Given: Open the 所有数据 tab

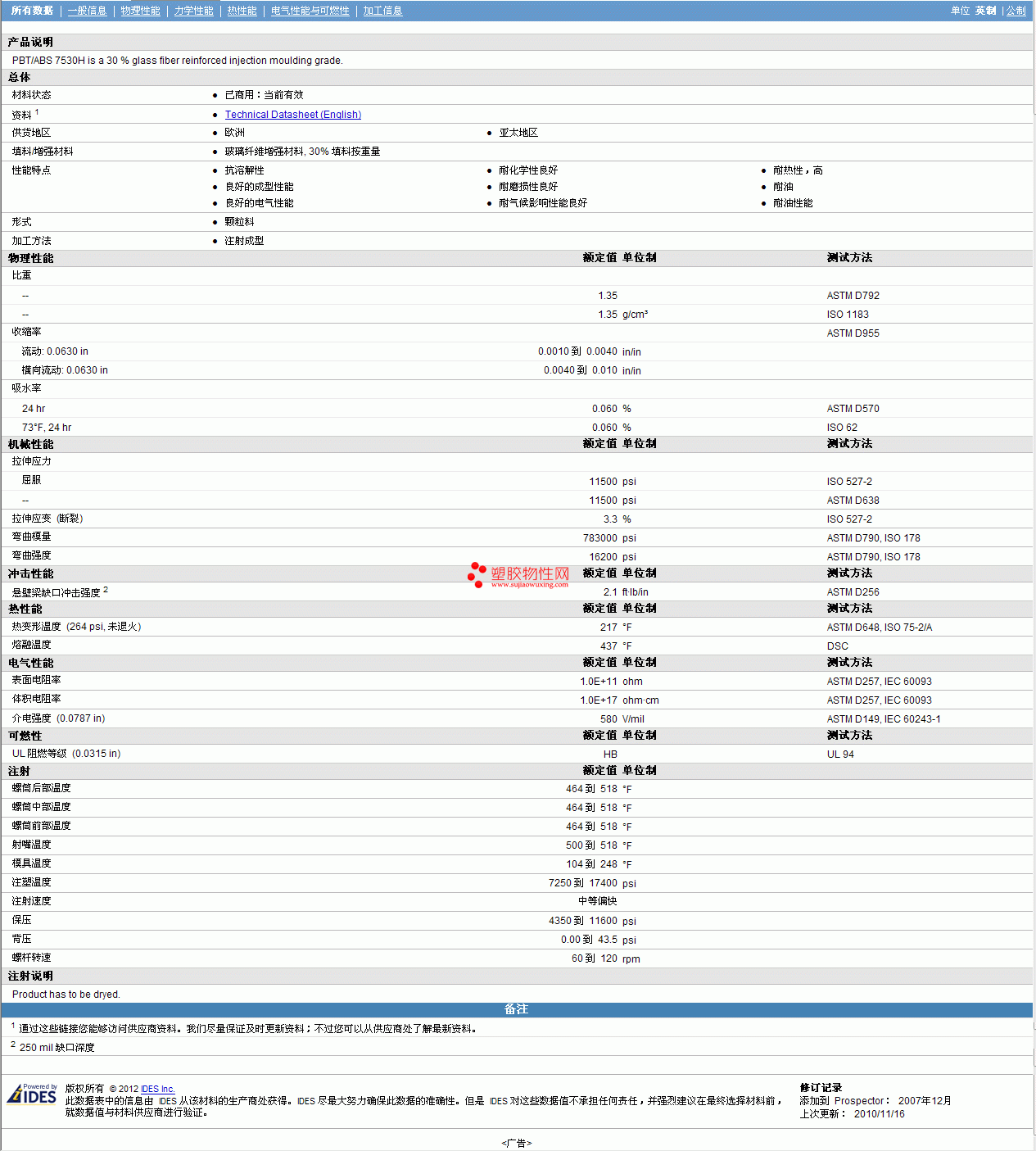Looking at the screenshot, I should tap(32, 11).
